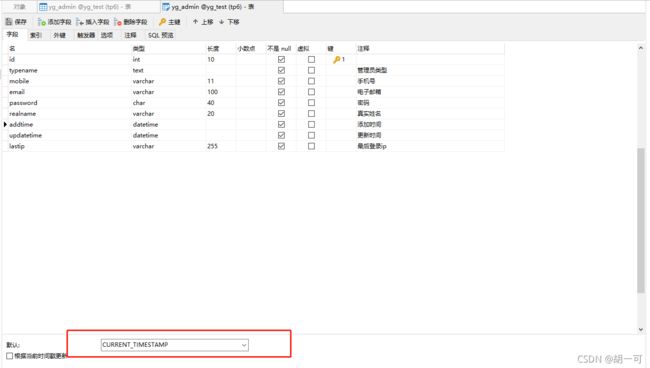Enable Virtual checkbox for id field
650x368 pixels.
tap(311, 60)
